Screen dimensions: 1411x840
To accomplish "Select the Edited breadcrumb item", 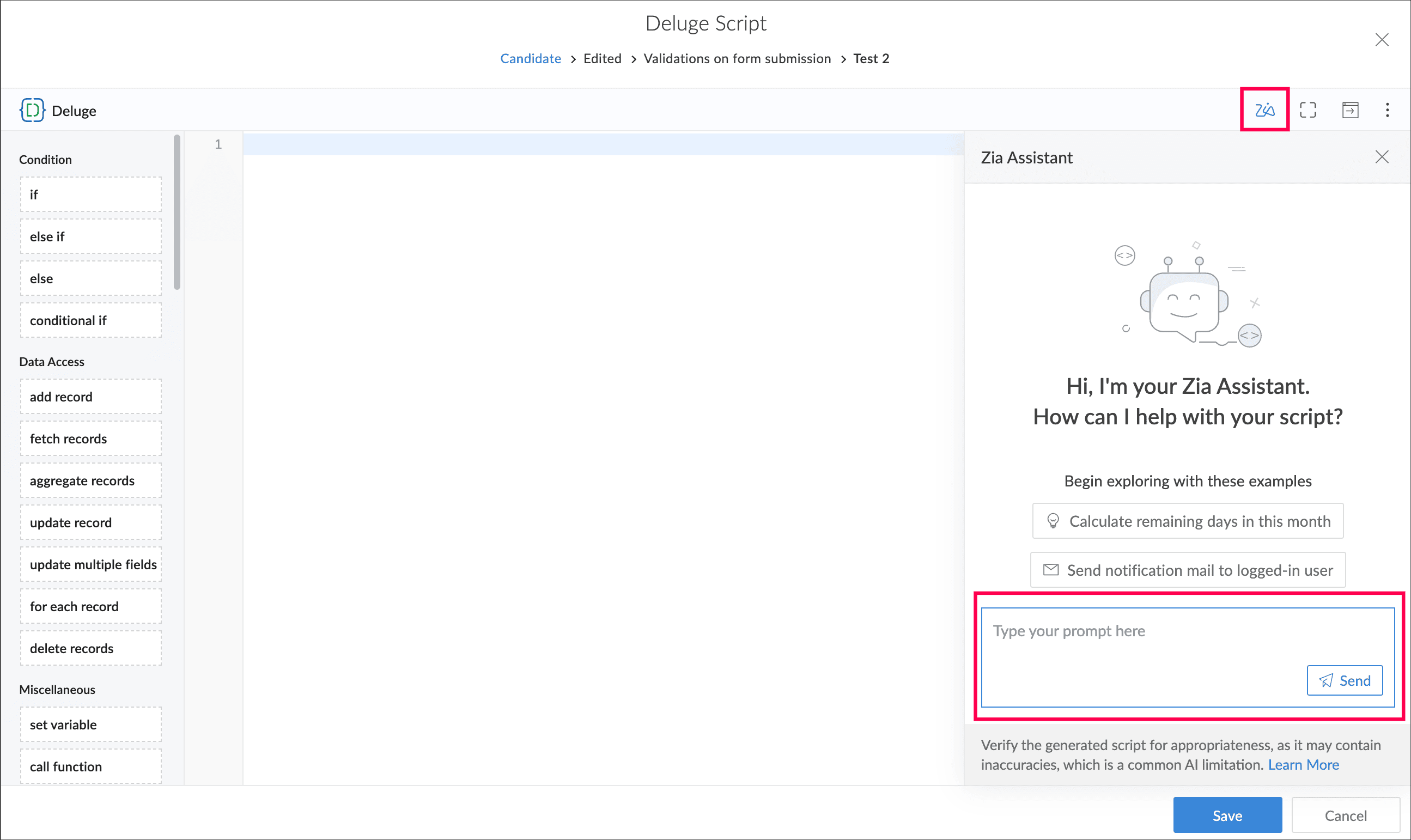I will pos(602,58).
